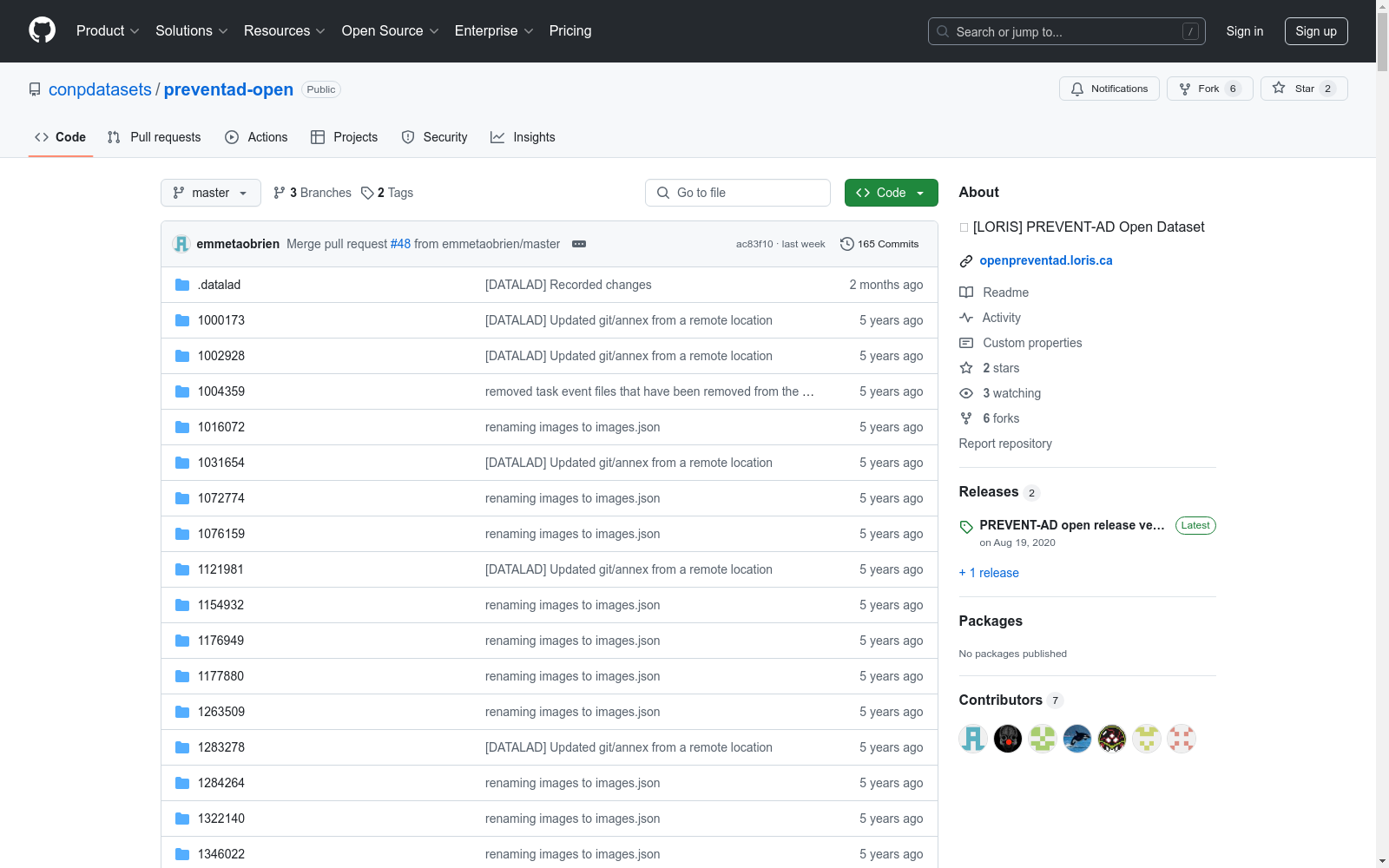Open the last pink contributor avatar
Viewport: 1389px width, 868px height.
tap(1182, 739)
